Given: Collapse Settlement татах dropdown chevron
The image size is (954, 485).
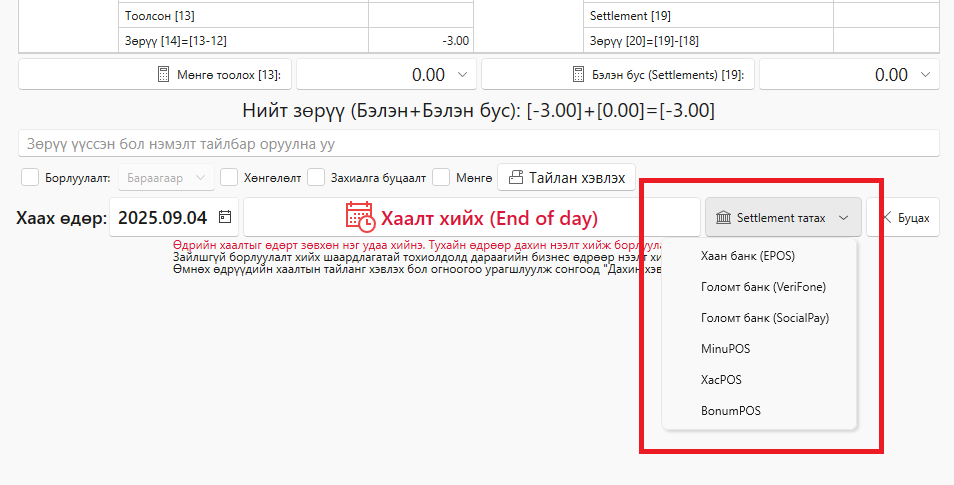Looking at the screenshot, I should (843, 218).
